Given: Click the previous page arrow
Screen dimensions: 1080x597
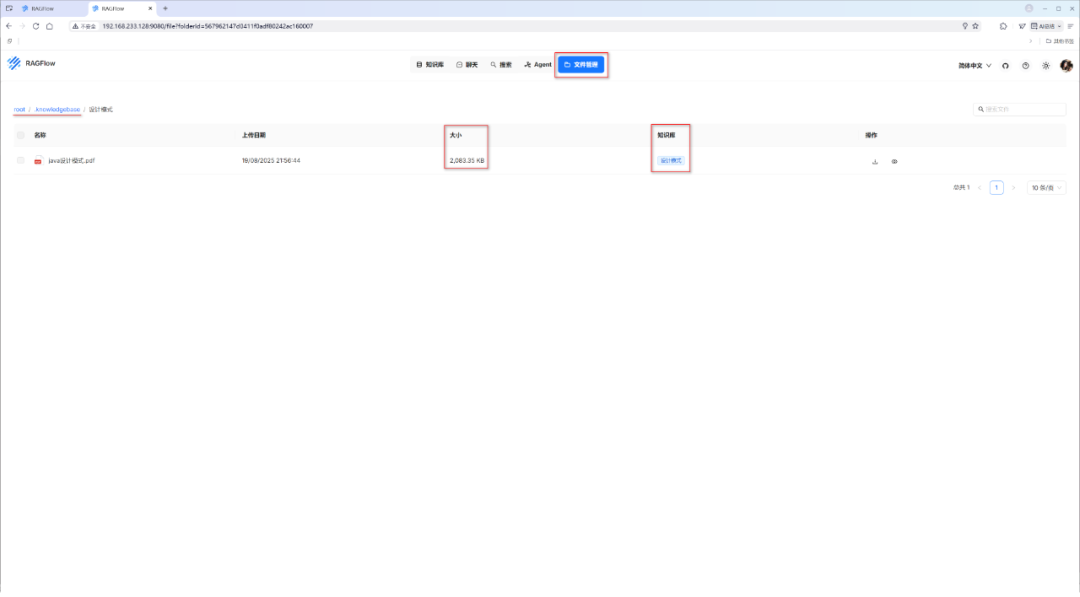Looking at the screenshot, I should 979,187.
